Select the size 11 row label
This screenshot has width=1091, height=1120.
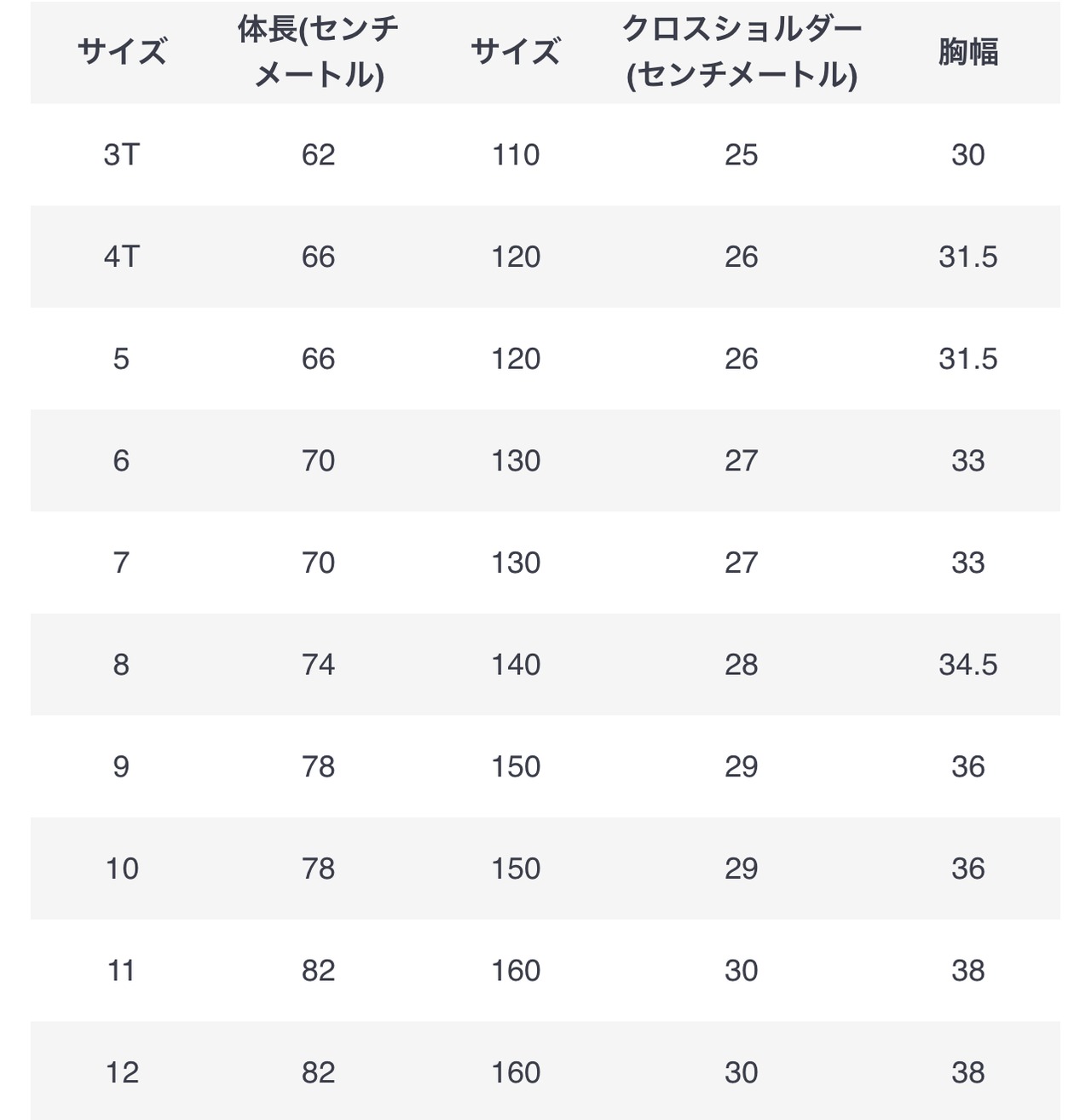point(121,970)
